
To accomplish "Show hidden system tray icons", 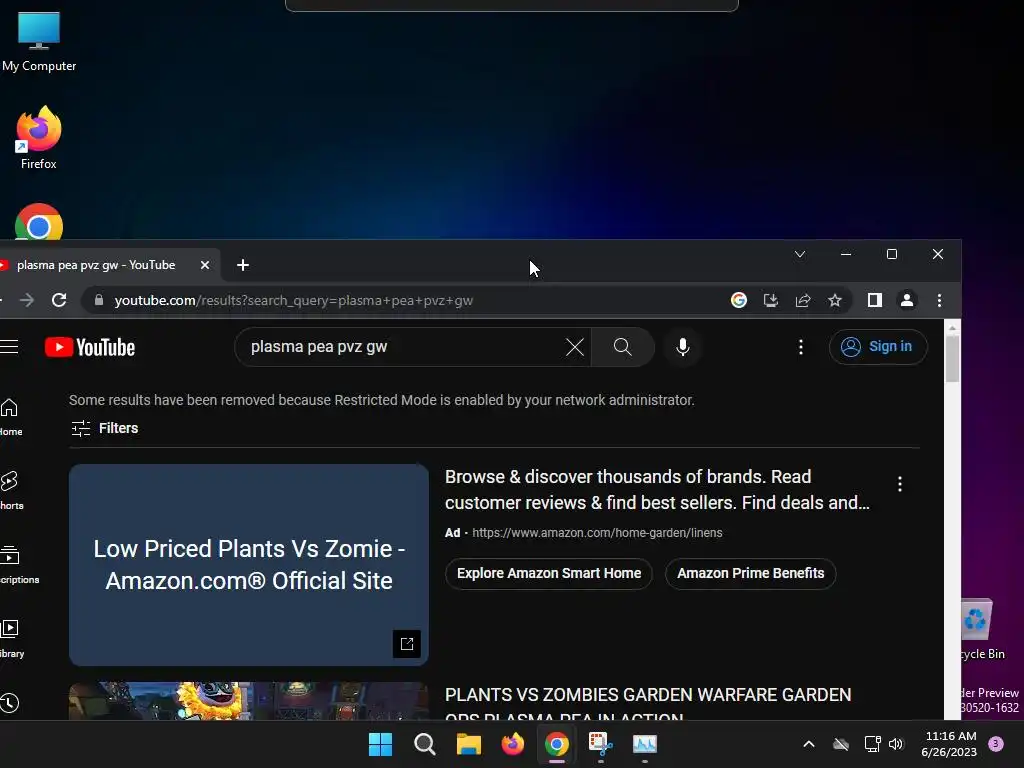I will click(x=808, y=744).
